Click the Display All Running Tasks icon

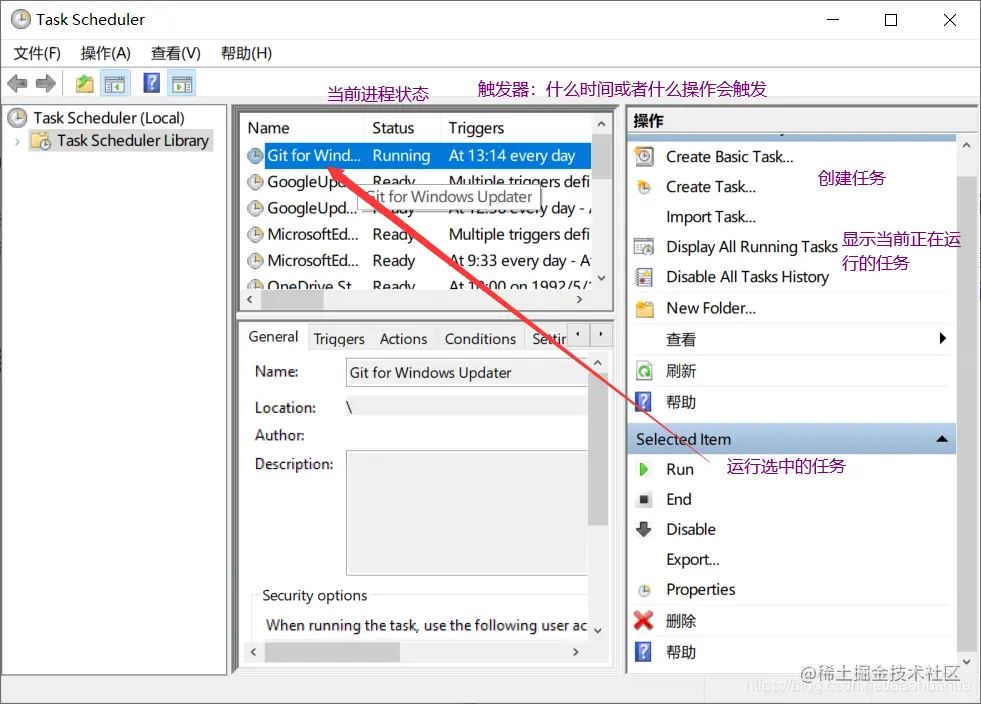pos(644,247)
